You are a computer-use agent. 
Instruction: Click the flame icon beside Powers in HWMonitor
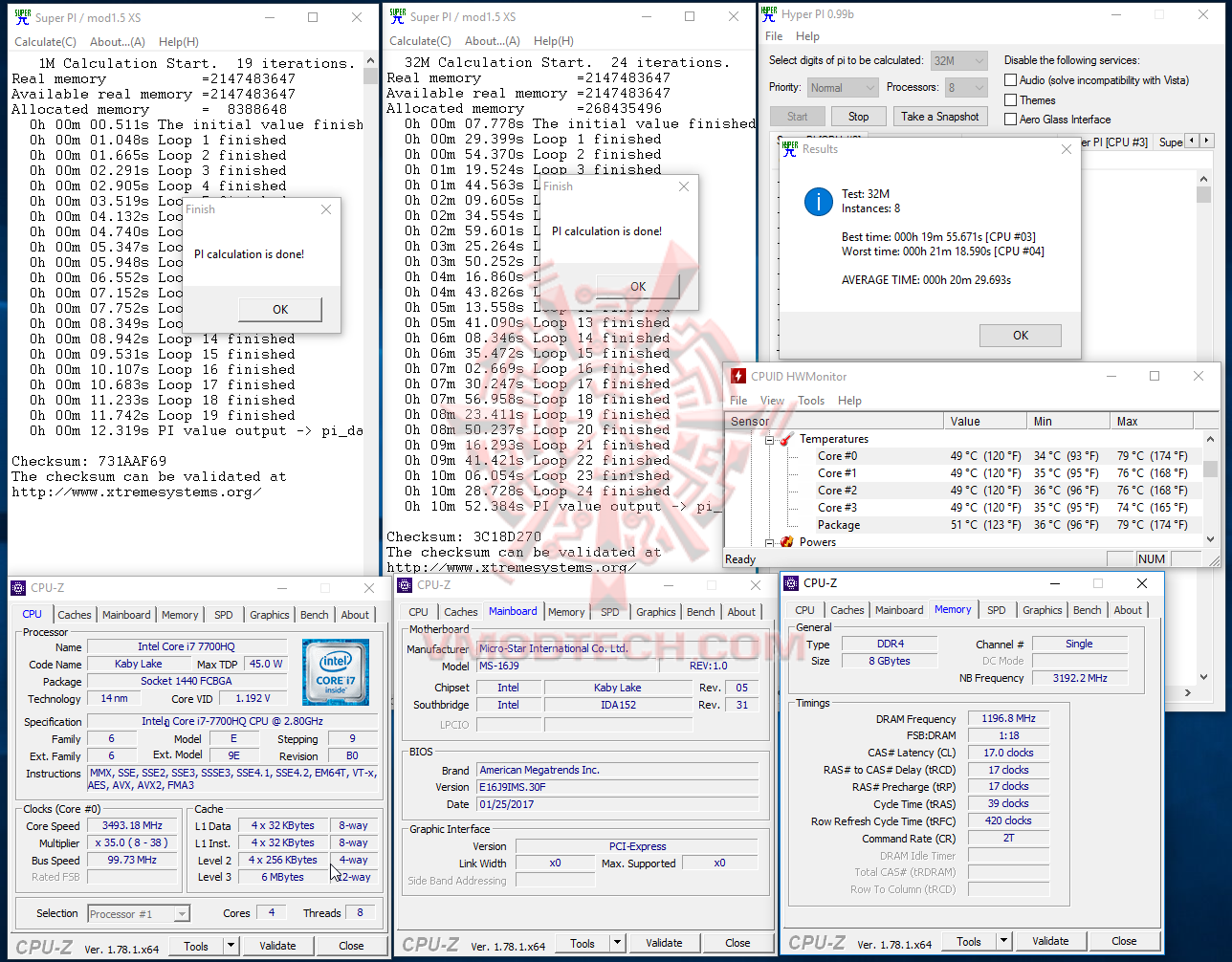[786, 542]
